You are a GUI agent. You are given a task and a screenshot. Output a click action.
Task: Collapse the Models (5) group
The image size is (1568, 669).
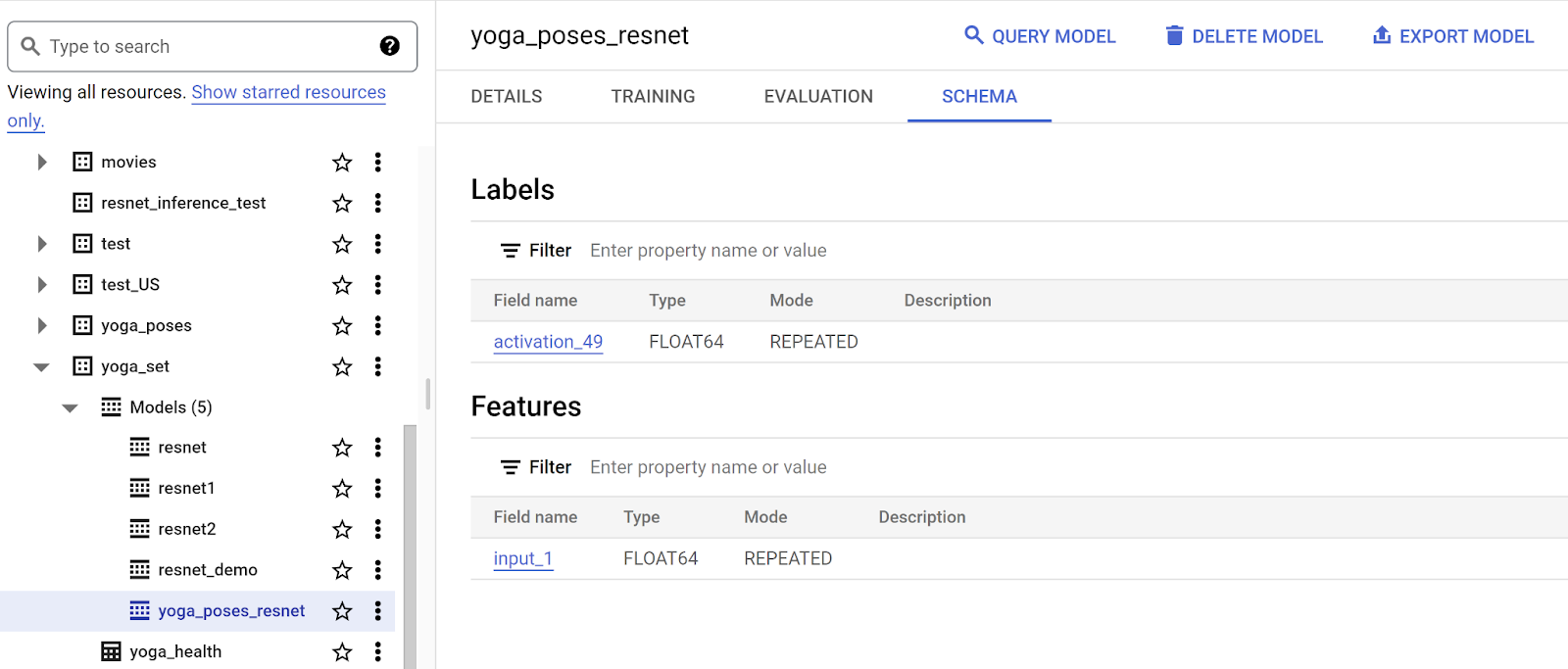(70, 408)
